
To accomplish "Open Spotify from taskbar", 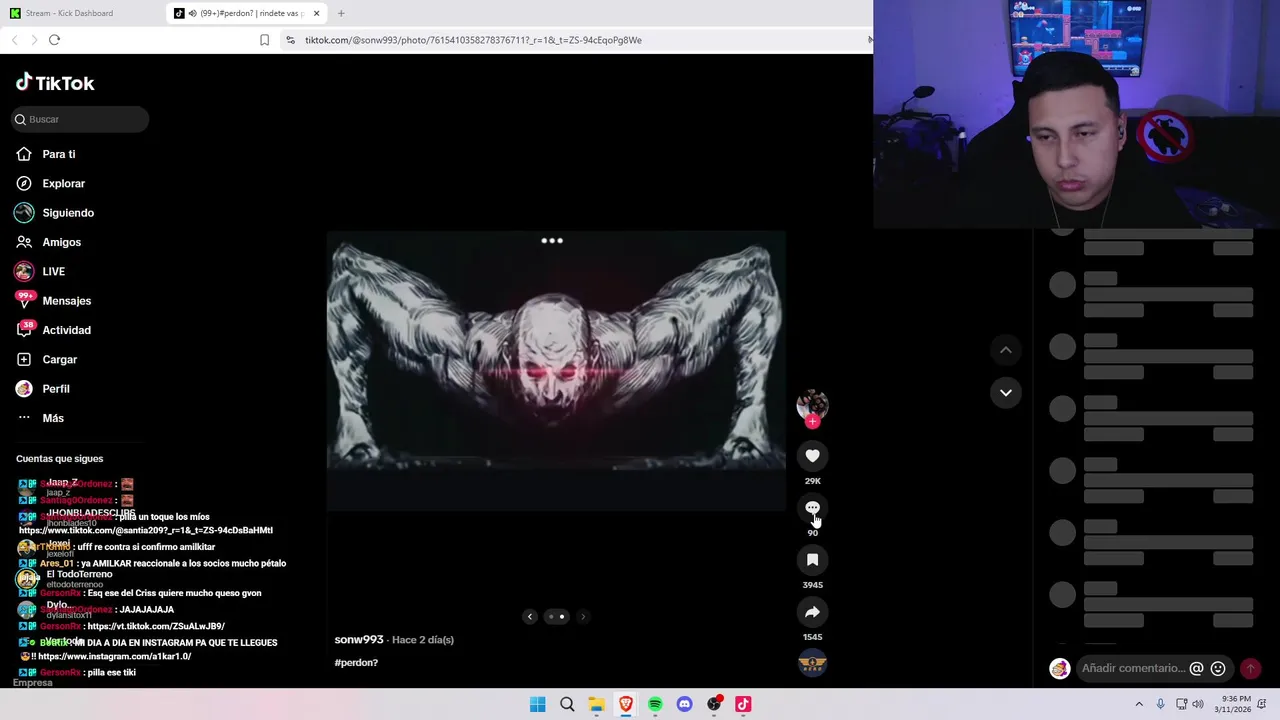I will click(655, 704).
